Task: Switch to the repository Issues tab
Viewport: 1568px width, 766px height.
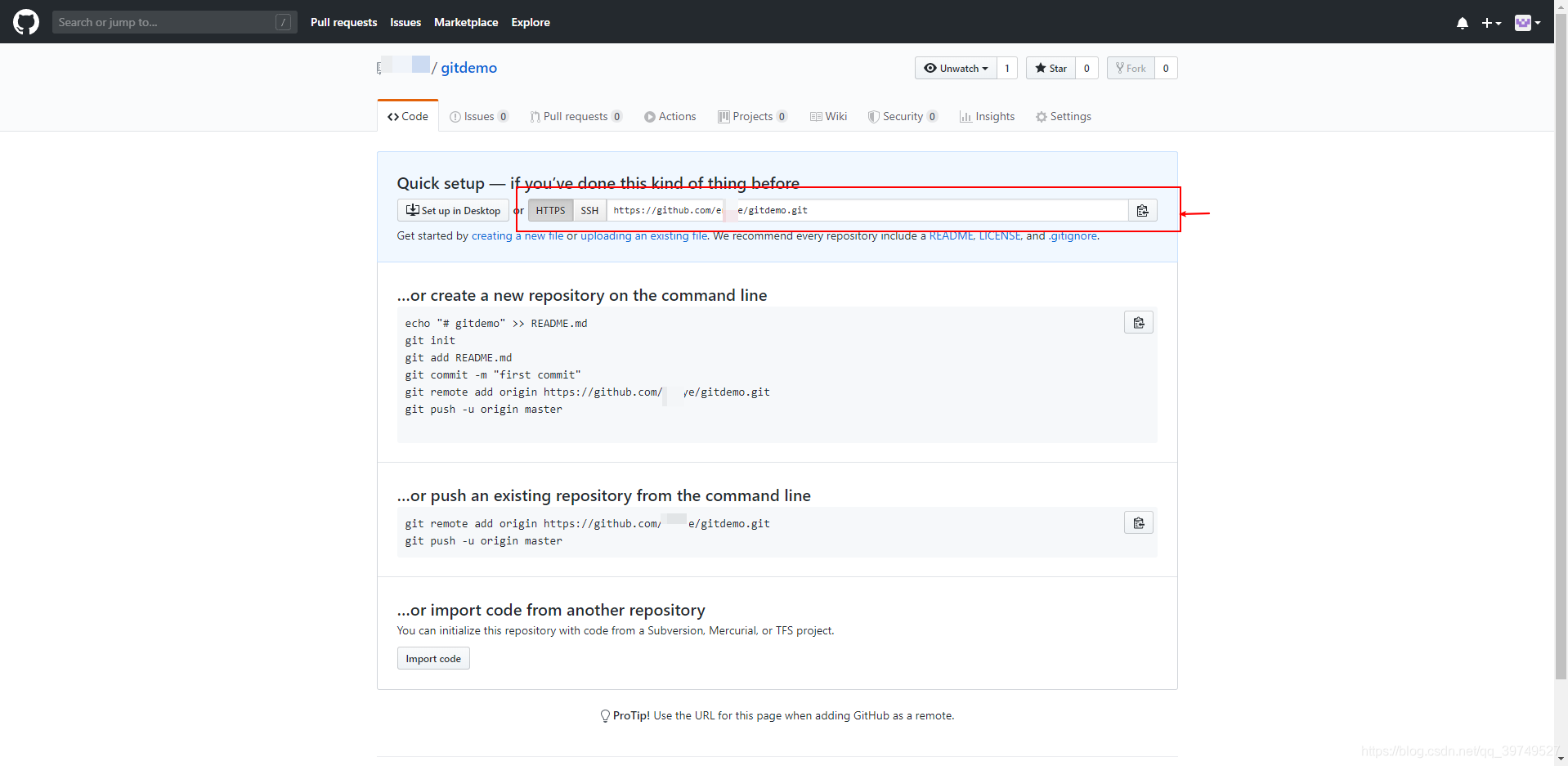Action: [479, 116]
